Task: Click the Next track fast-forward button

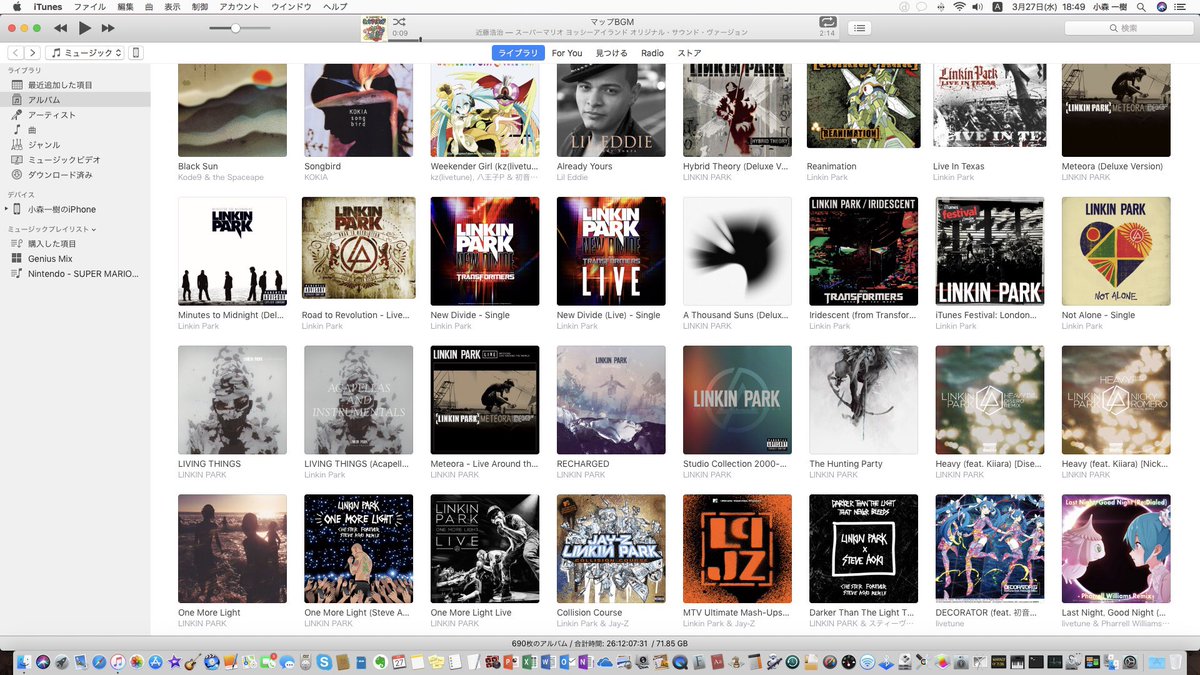Action: pyautogui.click(x=108, y=28)
